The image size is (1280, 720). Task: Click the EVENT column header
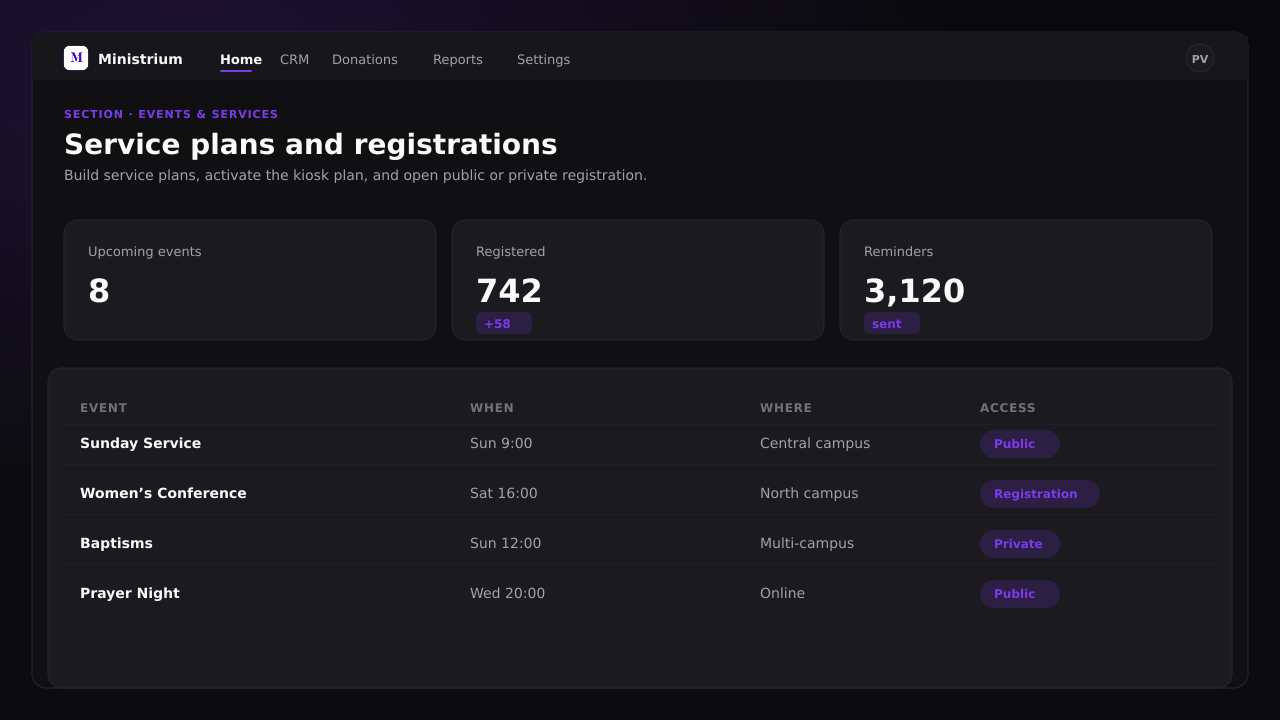coord(104,408)
